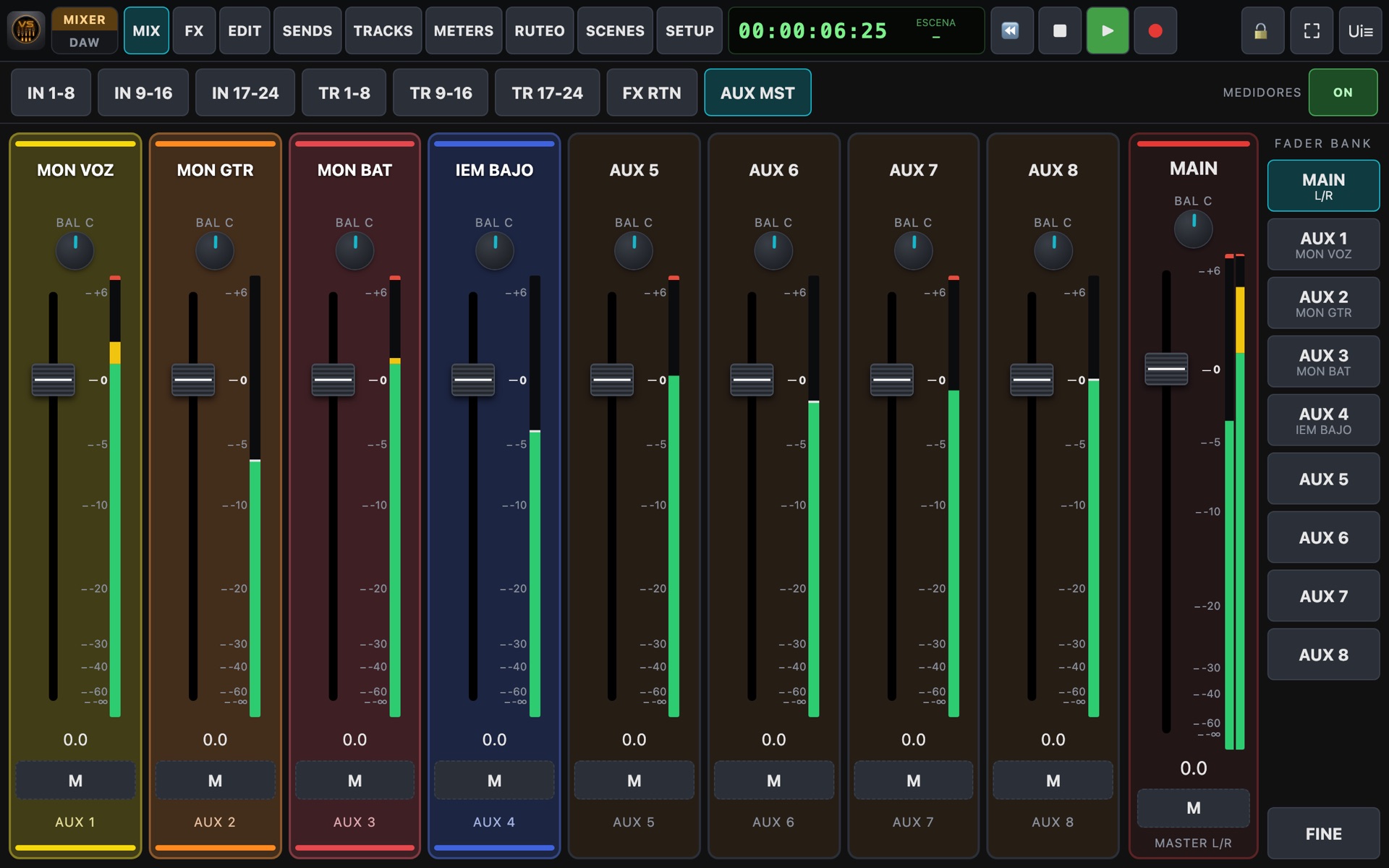This screenshot has height=868, width=1389.
Task: Adjust the MAIN balance knob
Action: (x=1193, y=229)
